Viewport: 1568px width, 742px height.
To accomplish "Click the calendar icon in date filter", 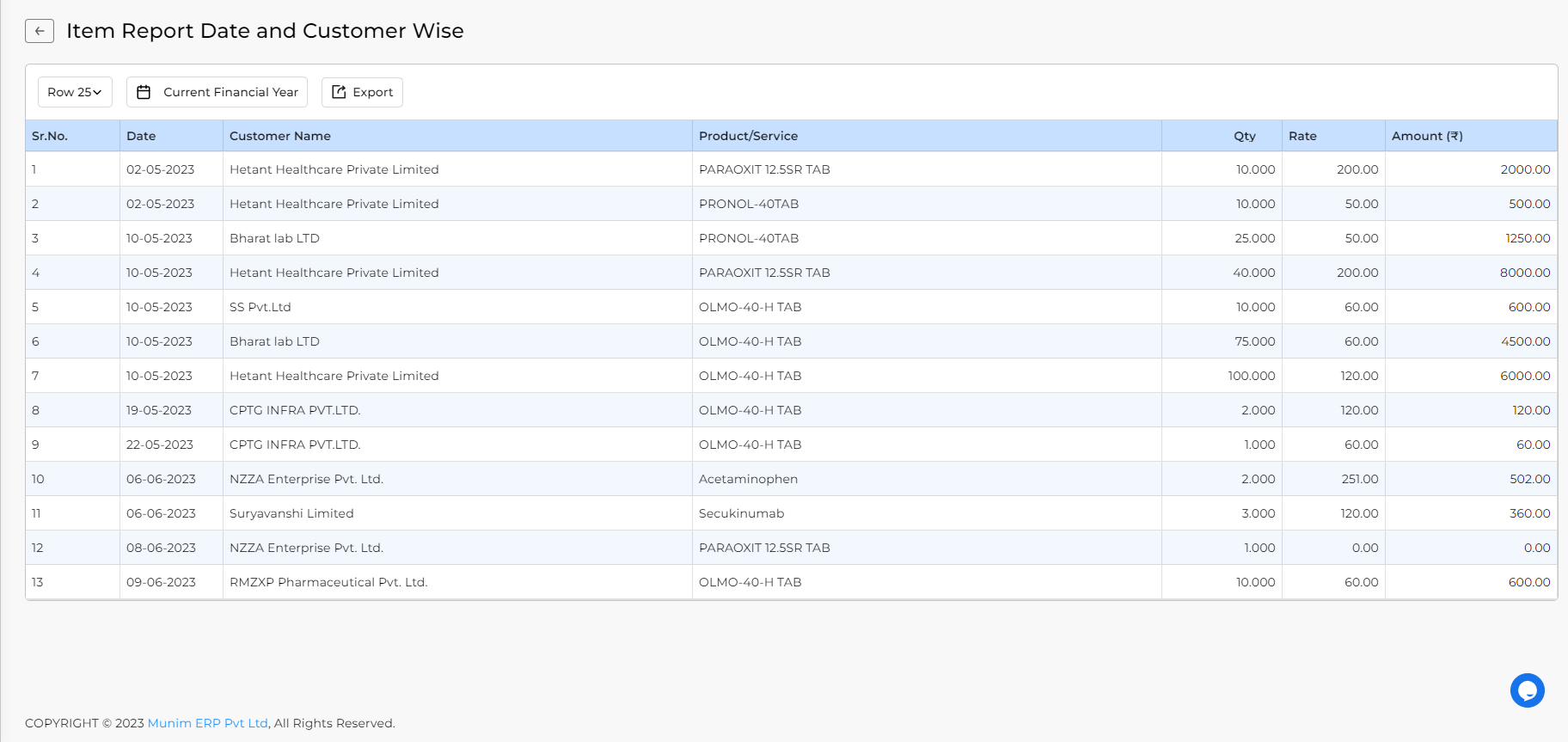I will point(144,92).
